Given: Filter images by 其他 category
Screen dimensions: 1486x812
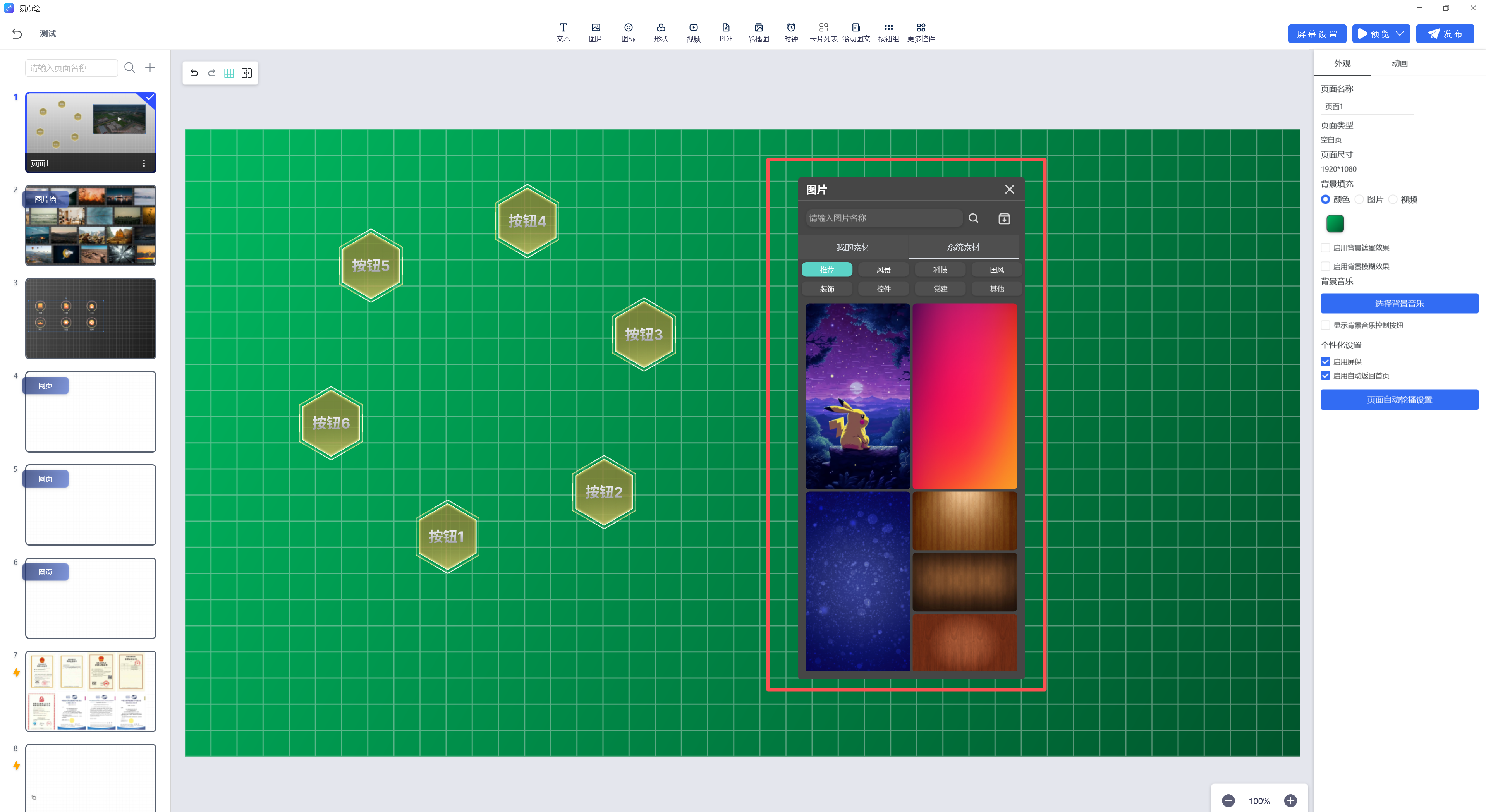Looking at the screenshot, I should [x=997, y=288].
